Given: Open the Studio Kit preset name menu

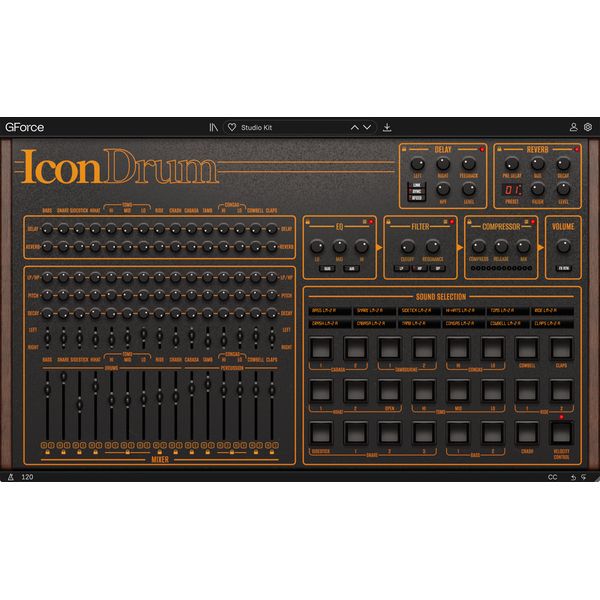Looking at the screenshot, I should click(x=256, y=127).
